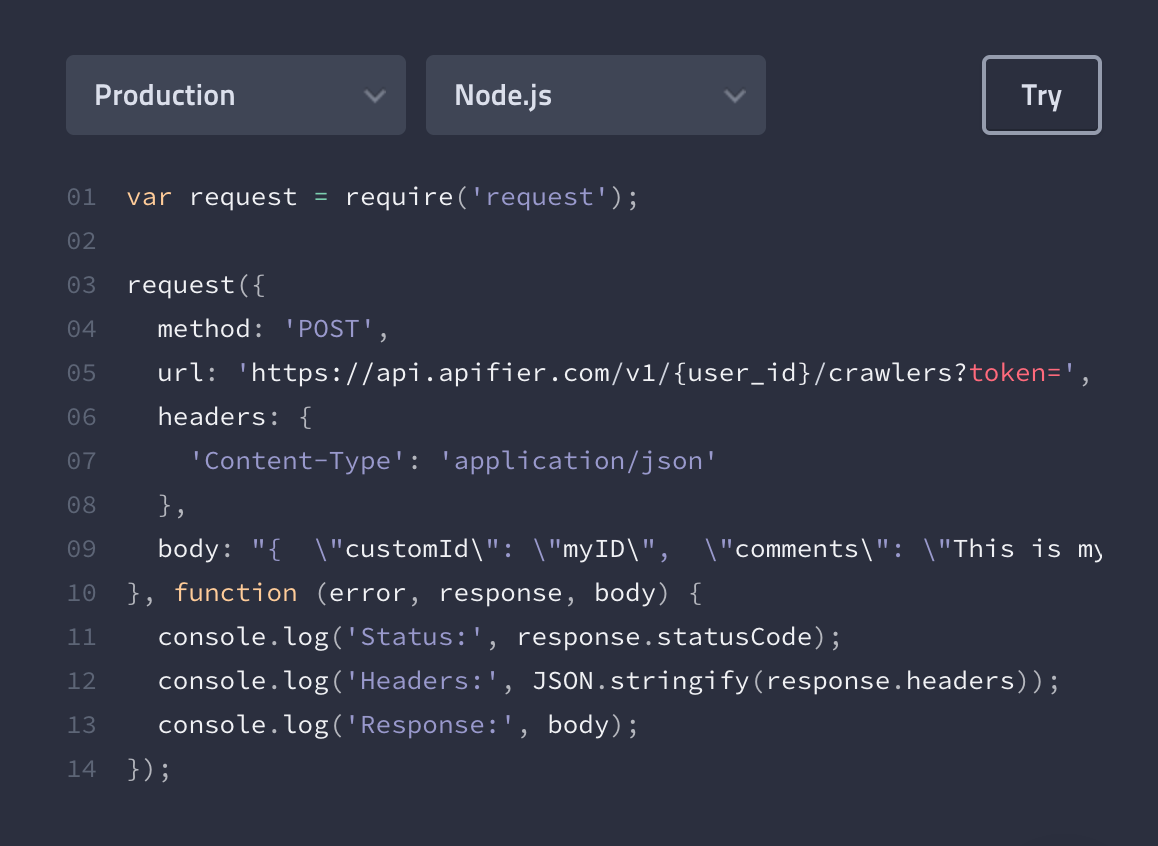Click the chevron arrow on the Production selector
Viewport: 1158px width, 846px height.
(375, 95)
